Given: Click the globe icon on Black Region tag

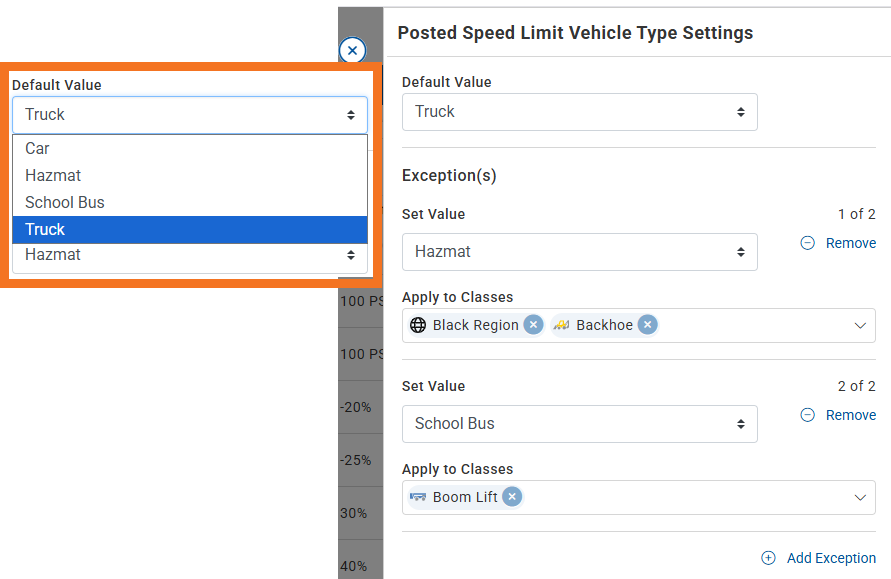Looking at the screenshot, I should click(418, 325).
